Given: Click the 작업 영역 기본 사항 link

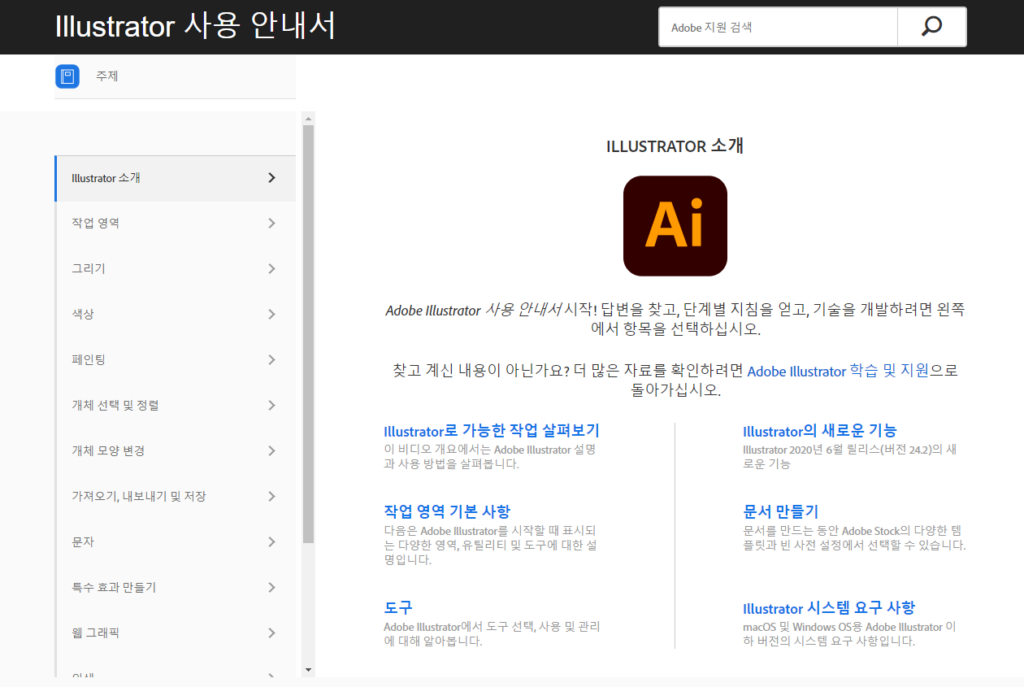Looking at the screenshot, I should [x=447, y=511].
